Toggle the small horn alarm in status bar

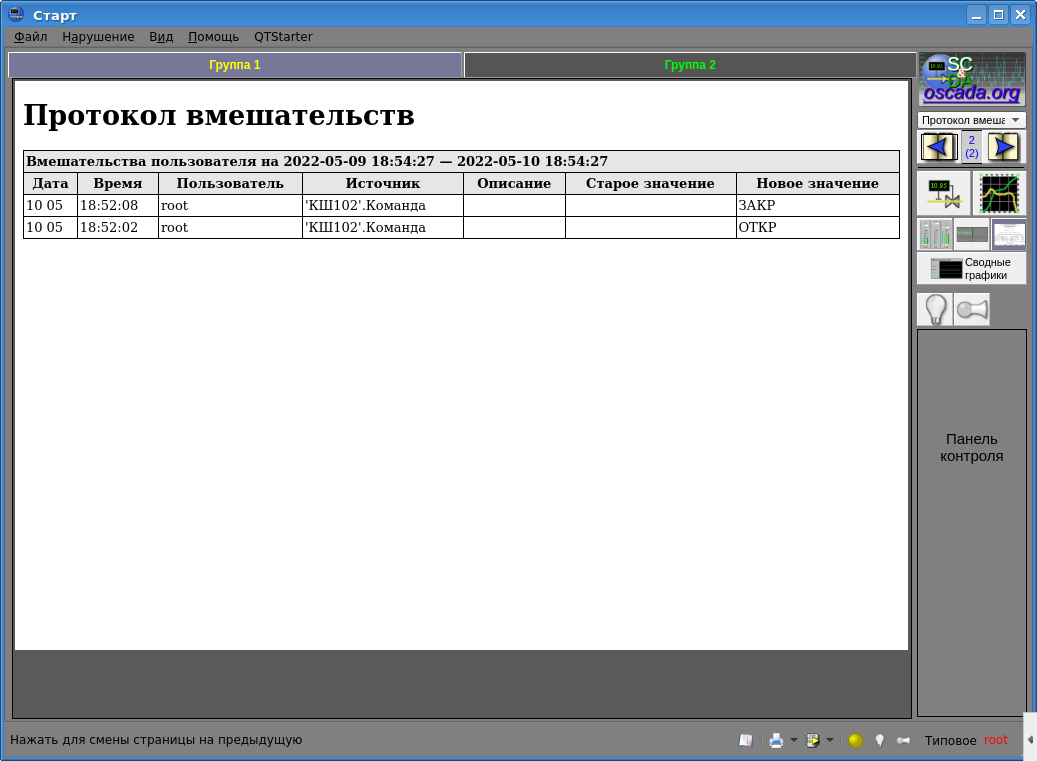[903, 741]
